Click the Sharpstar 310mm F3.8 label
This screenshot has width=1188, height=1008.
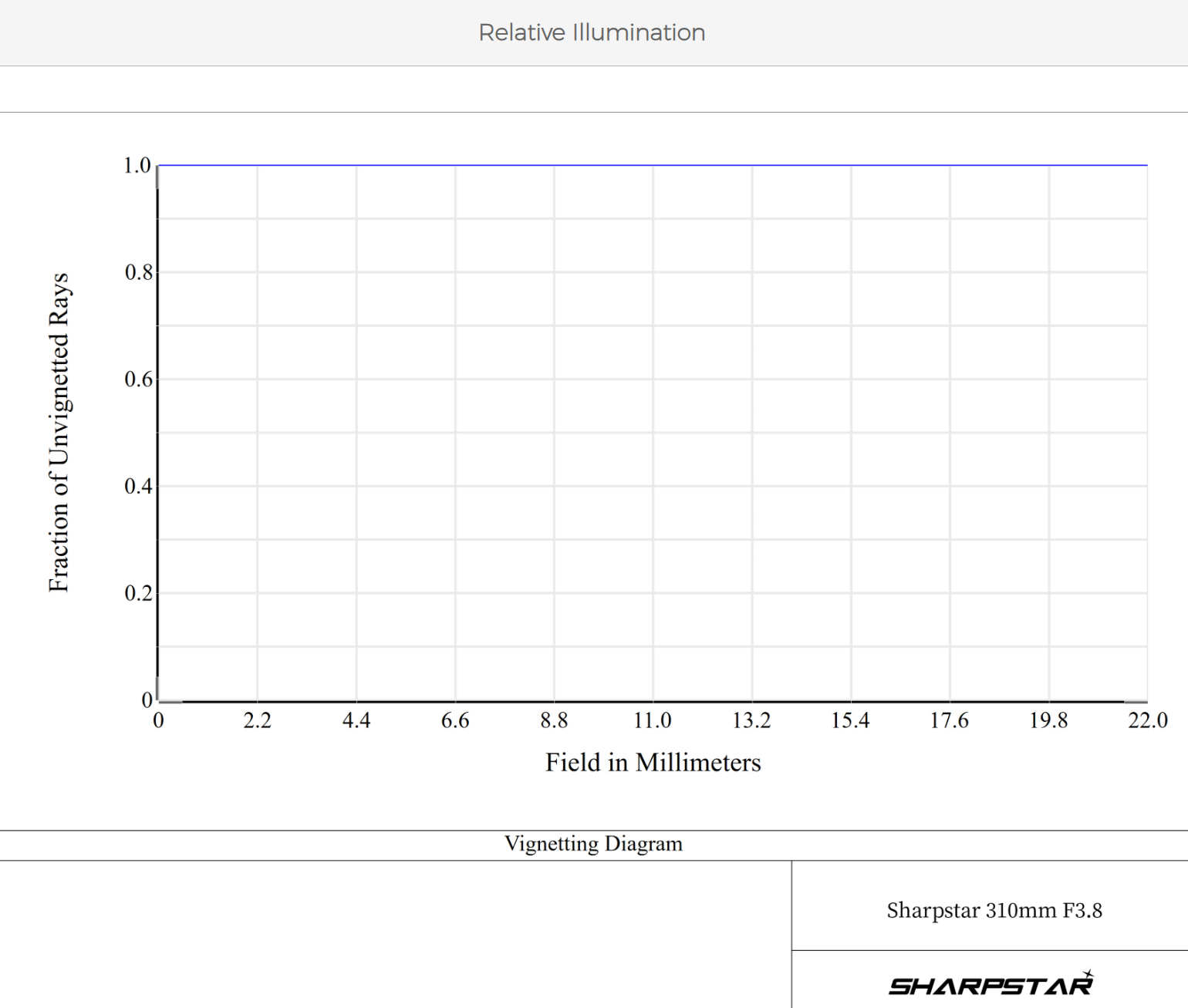pyautogui.click(x=994, y=910)
